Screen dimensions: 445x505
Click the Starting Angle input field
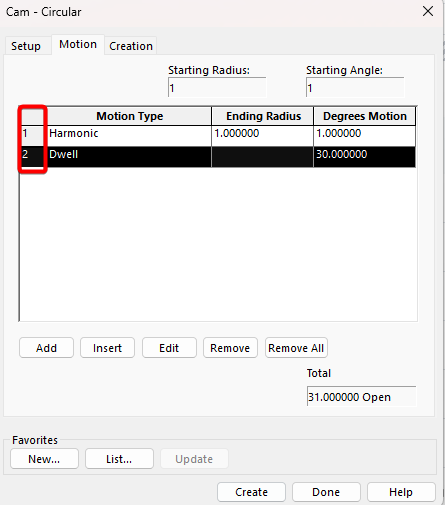click(355, 88)
